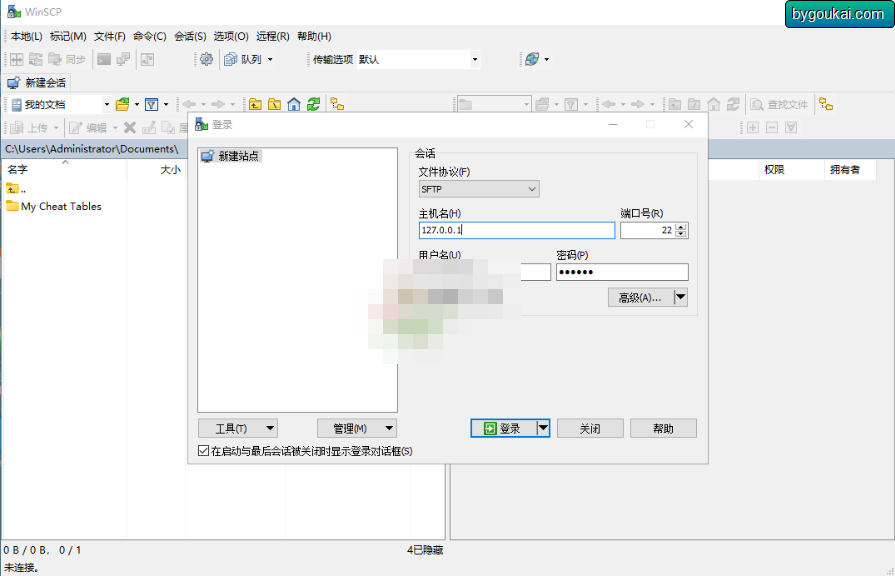The width and height of the screenshot is (895, 576).
Task: Click the 主机名 hostname input field
Action: tap(517, 230)
